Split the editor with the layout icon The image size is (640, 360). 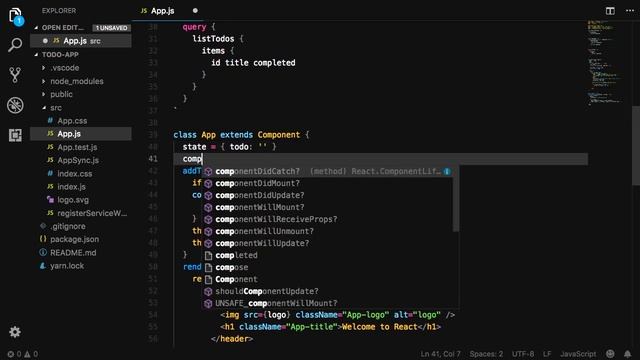point(610,11)
